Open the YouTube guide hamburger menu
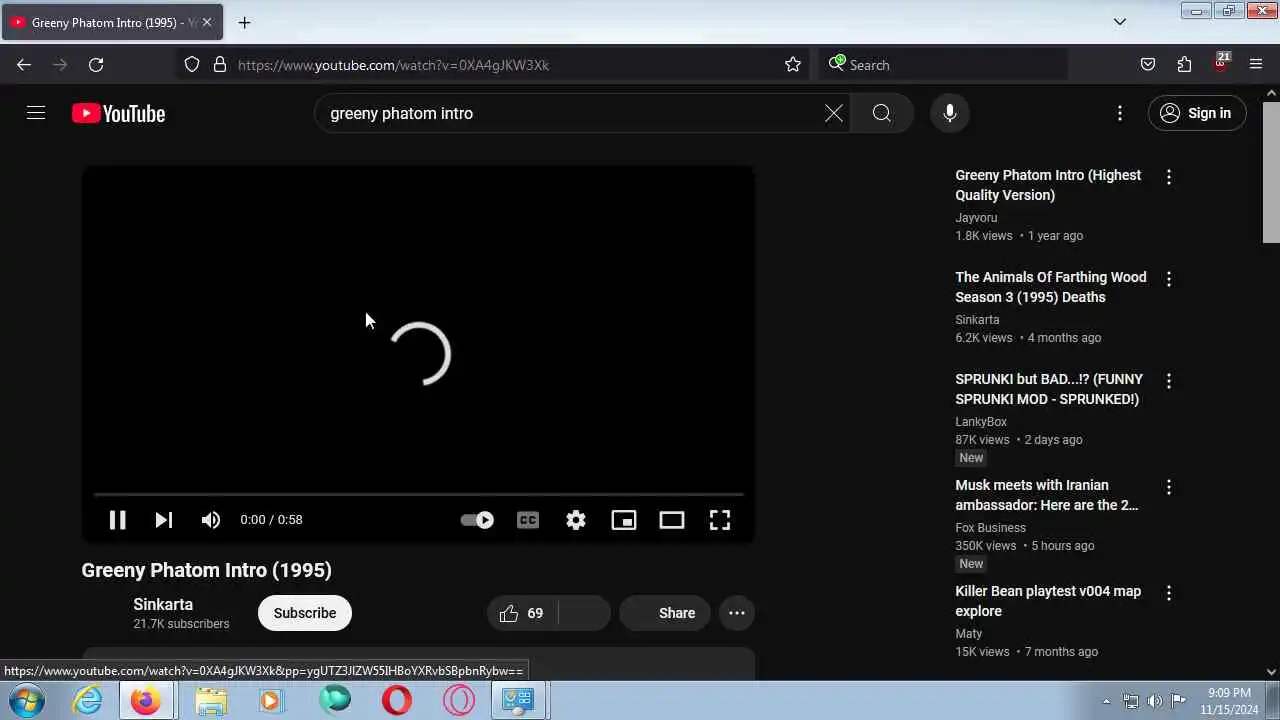This screenshot has height=720, width=1280. tap(36, 113)
